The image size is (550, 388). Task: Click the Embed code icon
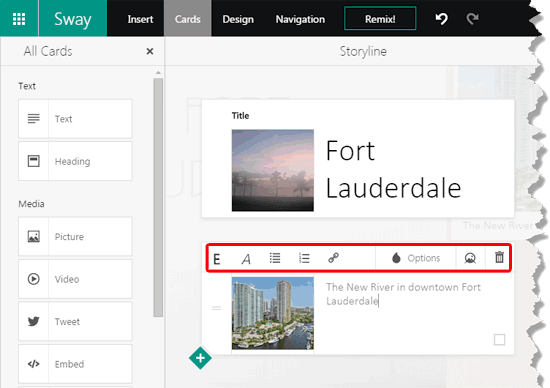point(34,364)
